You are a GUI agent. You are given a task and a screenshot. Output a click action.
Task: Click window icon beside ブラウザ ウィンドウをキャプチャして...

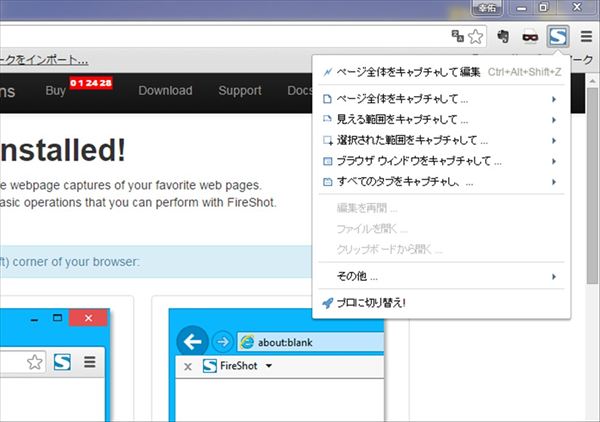328,161
